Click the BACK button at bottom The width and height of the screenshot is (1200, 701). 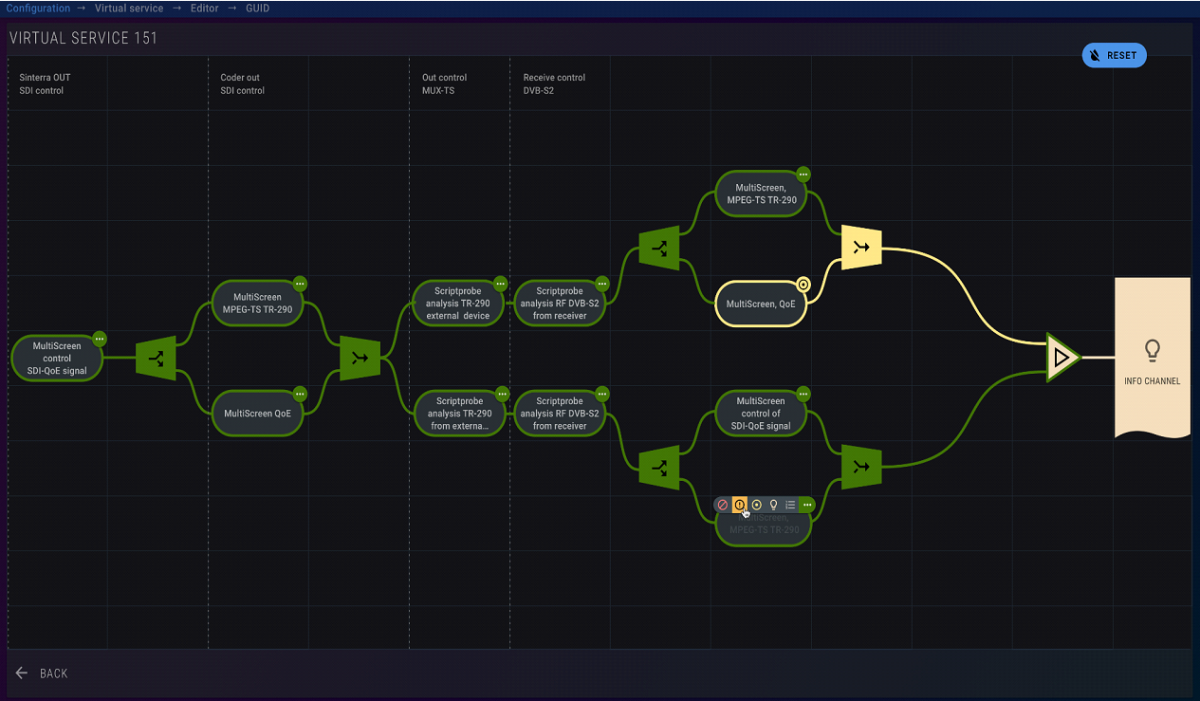(43, 673)
